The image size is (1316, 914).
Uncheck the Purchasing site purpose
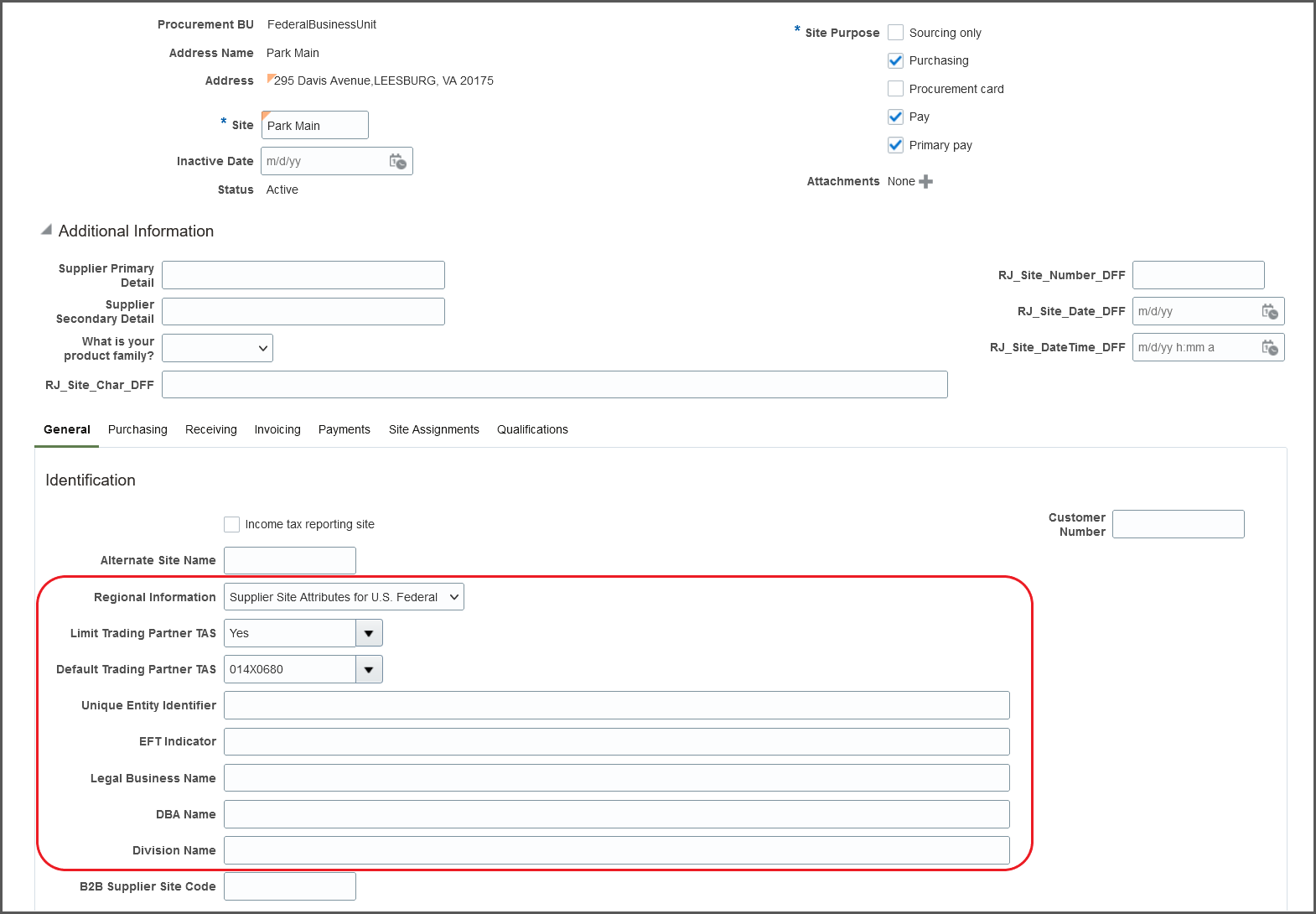895,60
